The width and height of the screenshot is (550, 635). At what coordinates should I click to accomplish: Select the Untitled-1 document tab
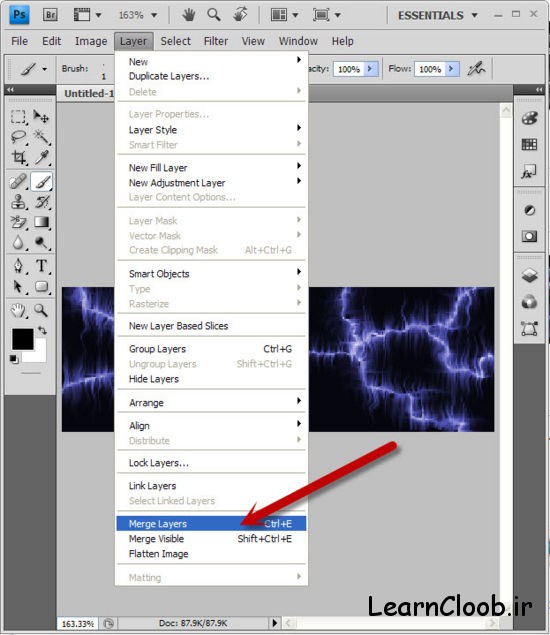(x=88, y=94)
